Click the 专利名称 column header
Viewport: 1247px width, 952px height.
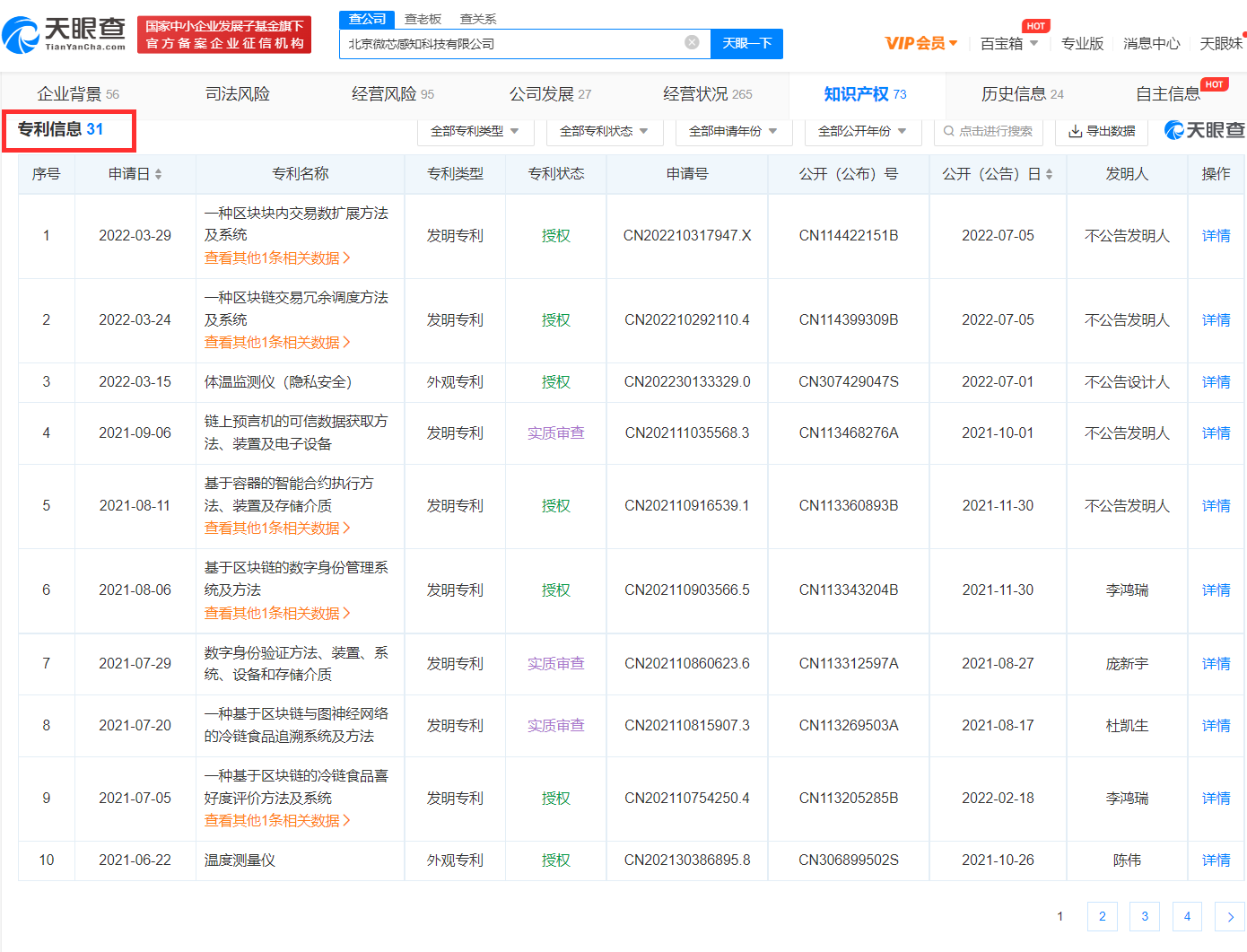(x=301, y=174)
